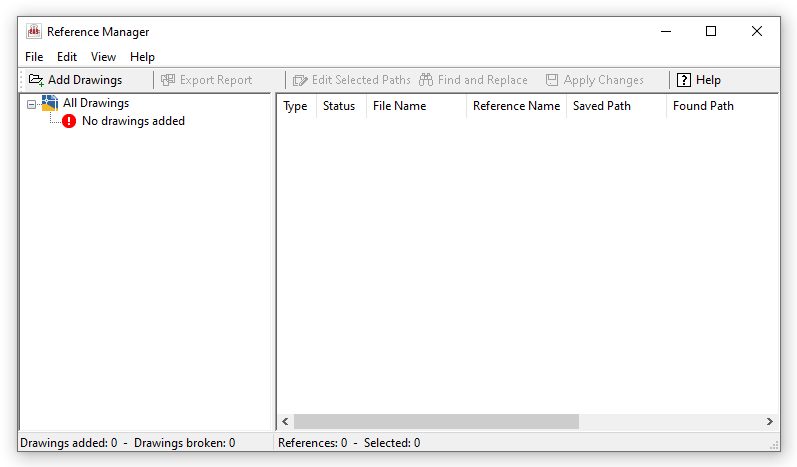Click the Help question mark icon

[684, 80]
